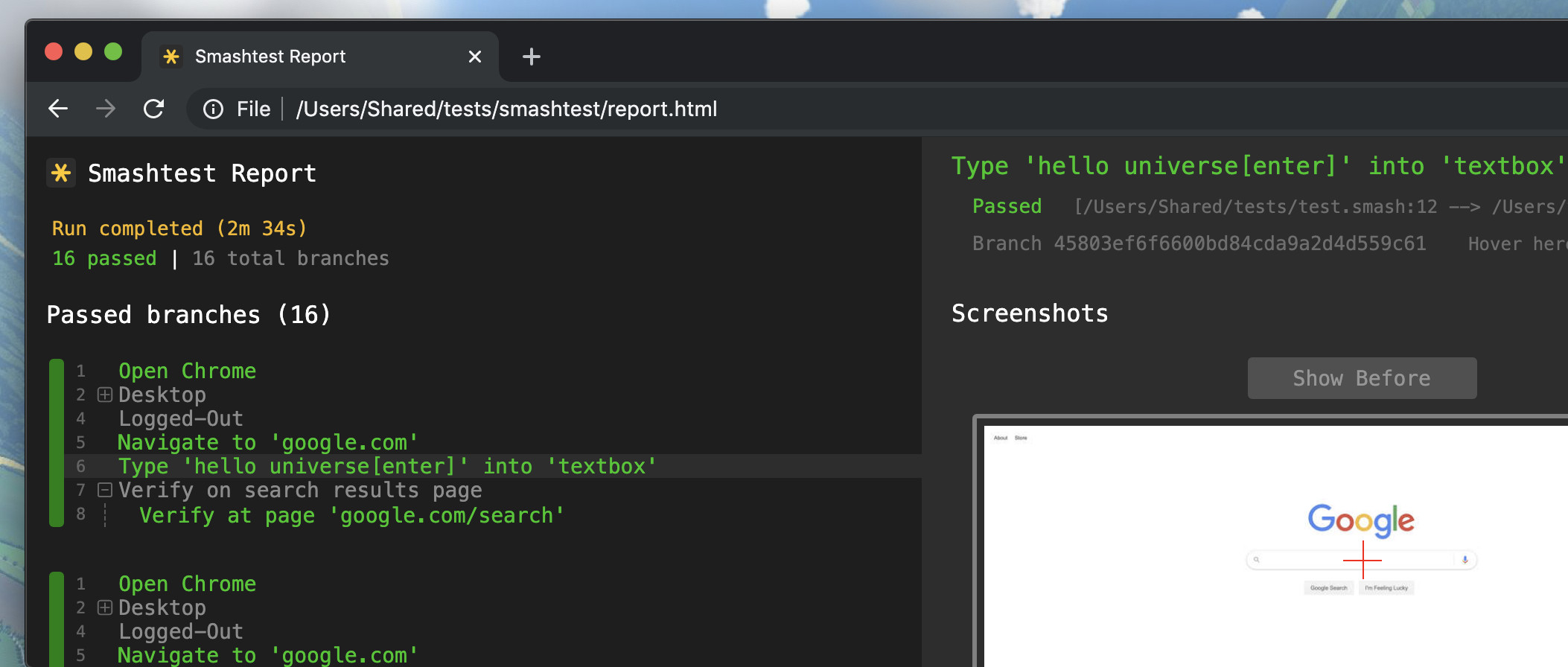1568x667 pixels.
Task: Click the Smashtest logo icon in report header
Action: (61, 173)
